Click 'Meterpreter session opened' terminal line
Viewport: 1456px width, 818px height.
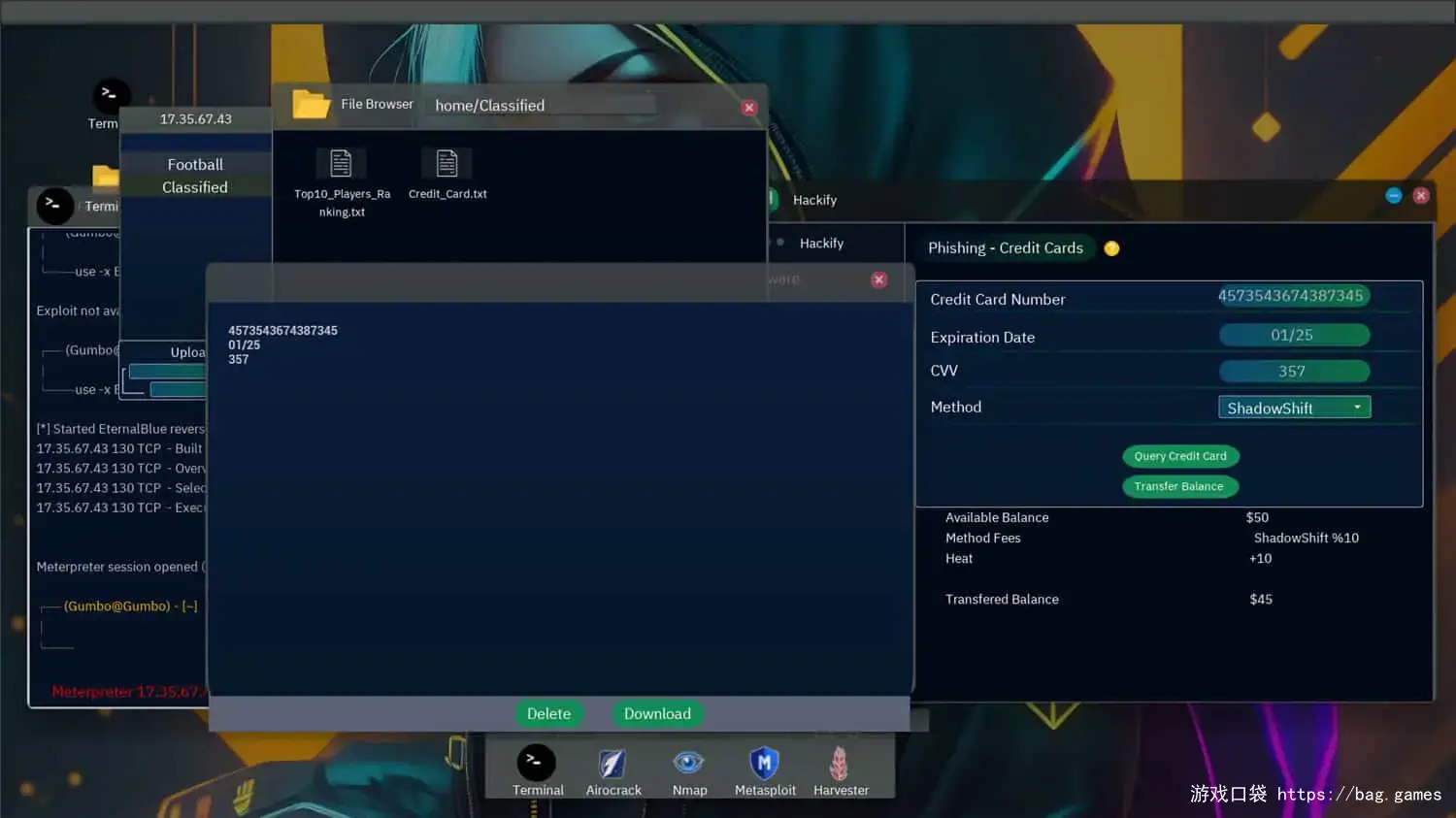pyautogui.click(x=120, y=567)
